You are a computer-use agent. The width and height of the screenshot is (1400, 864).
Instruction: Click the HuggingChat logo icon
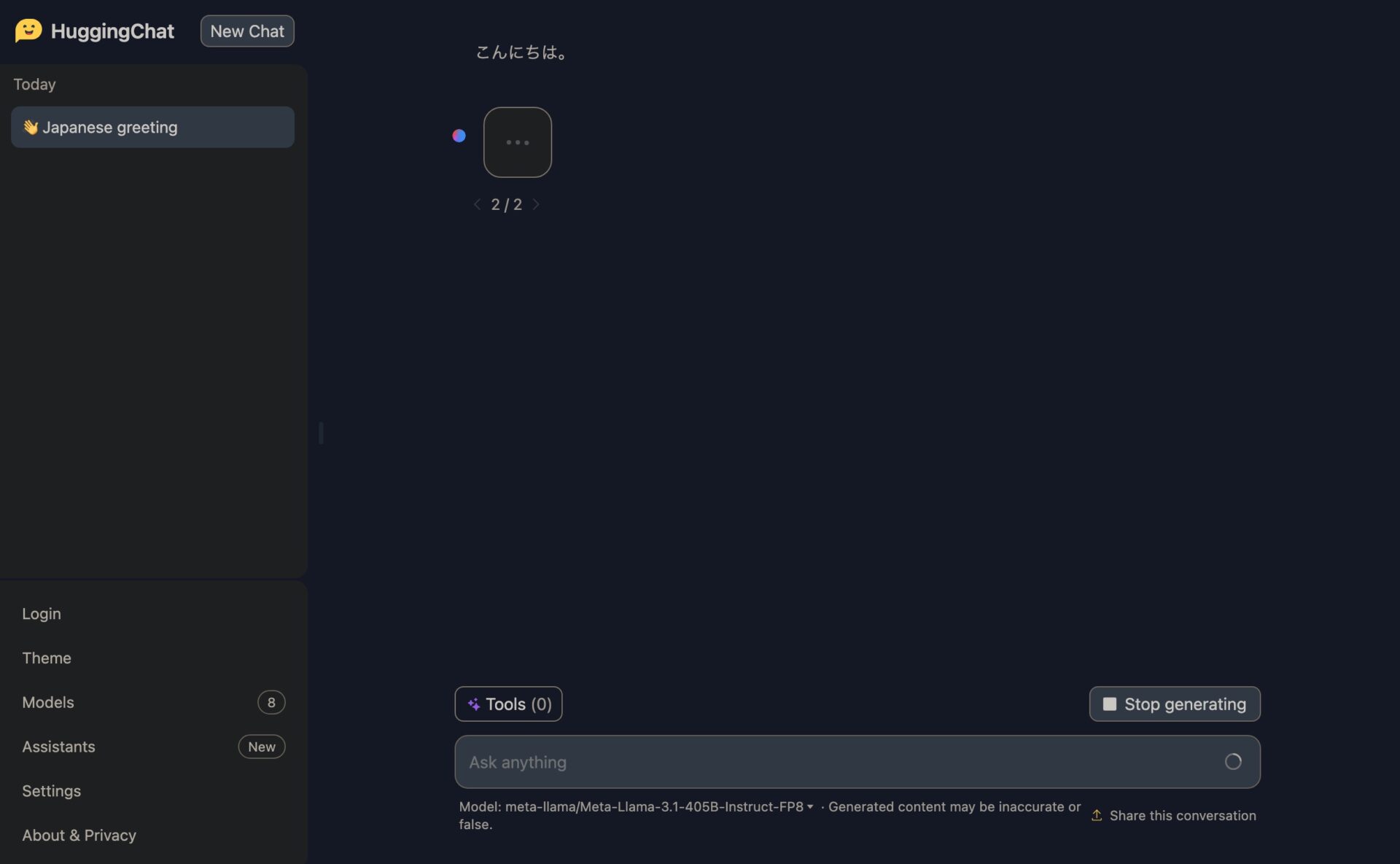pos(27,30)
